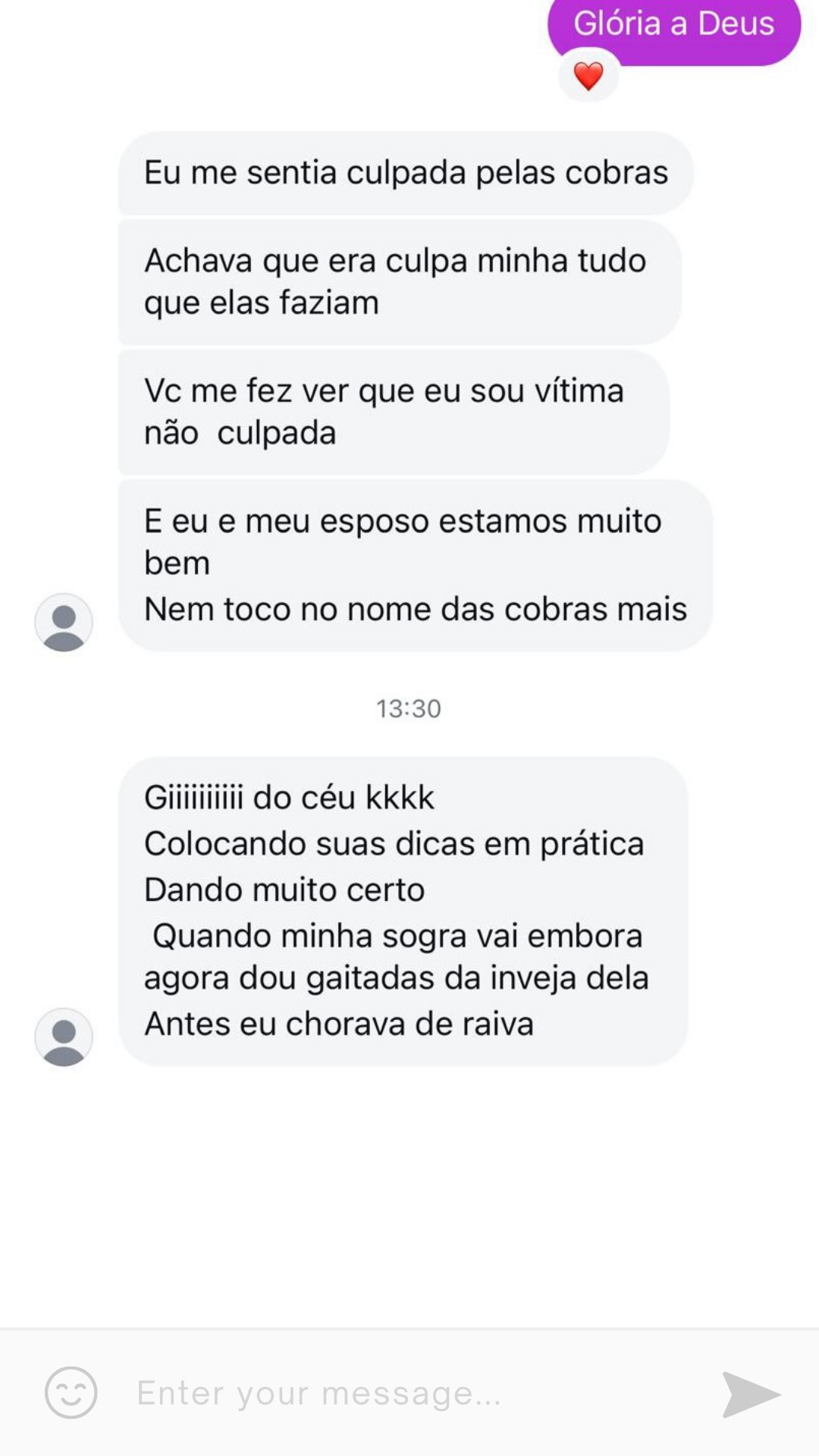Select the 'Antes eu chorava de raiva' line
This screenshot has height=1456, width=819.
point(339,1025)
